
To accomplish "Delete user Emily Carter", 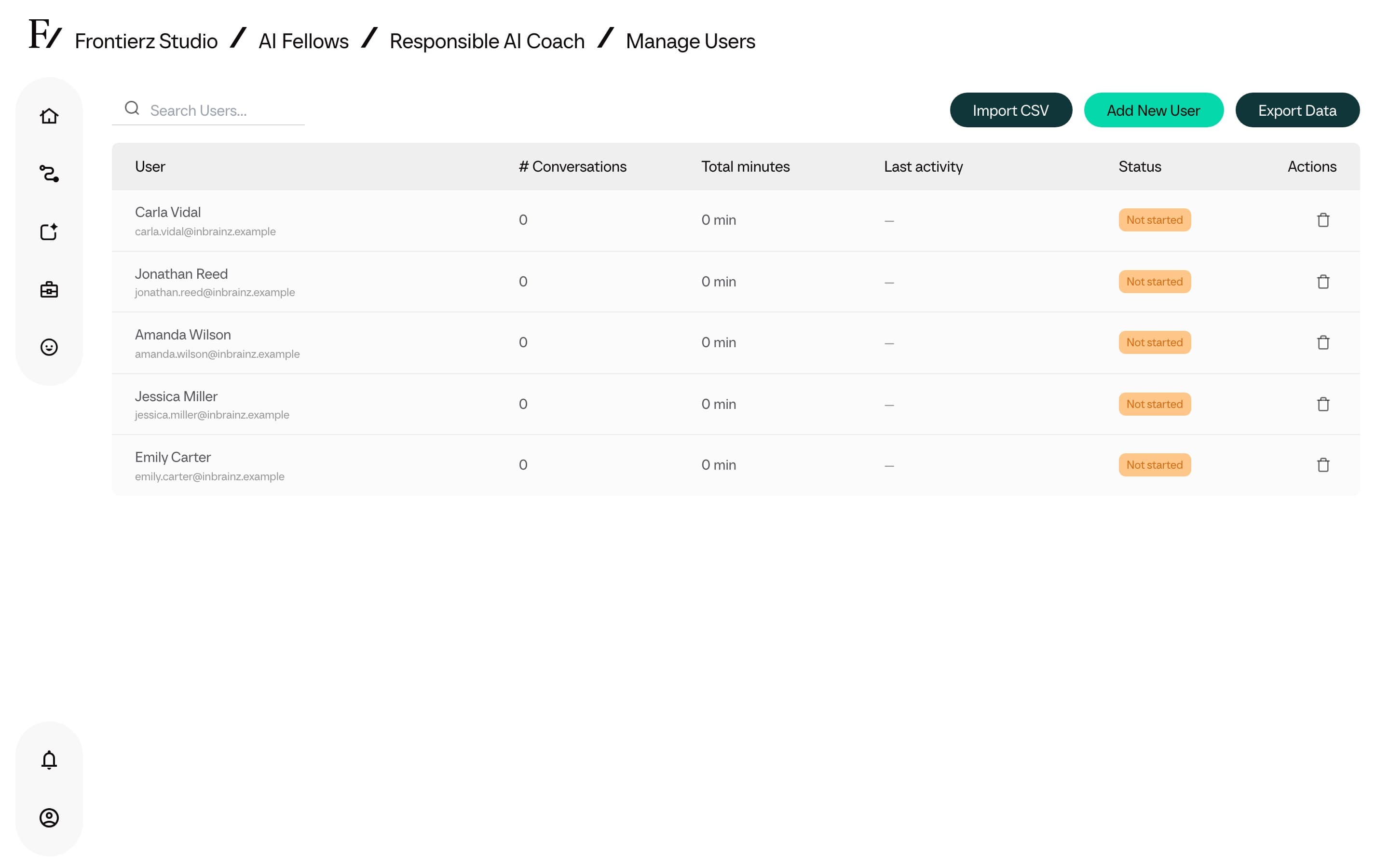I will pos(1323,465).
